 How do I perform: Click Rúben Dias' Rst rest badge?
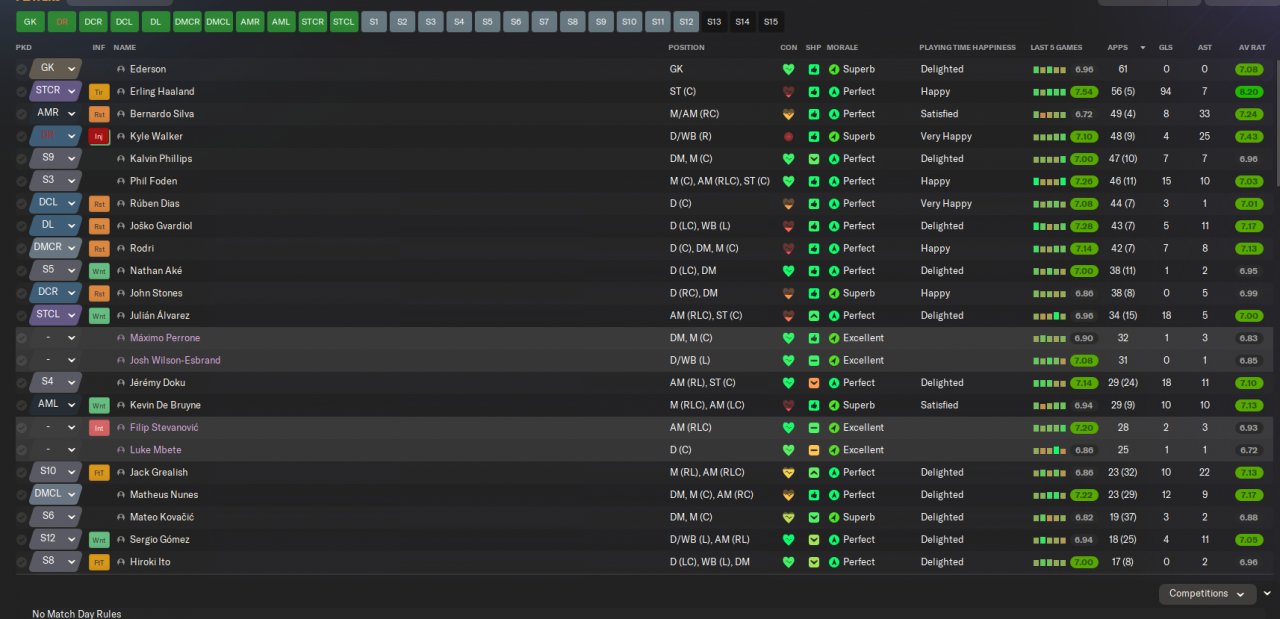[99, 204]
